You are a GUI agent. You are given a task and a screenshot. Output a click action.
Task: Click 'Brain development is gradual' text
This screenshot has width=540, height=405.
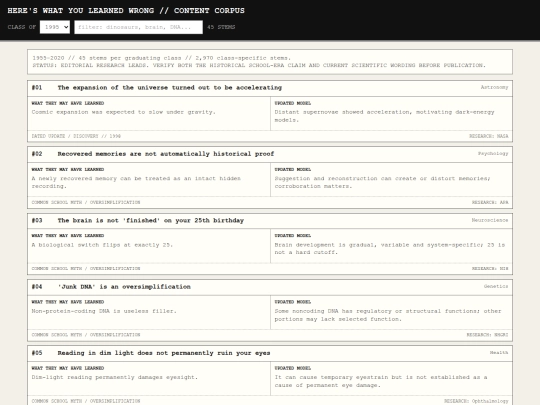click(x=390, y=248)
